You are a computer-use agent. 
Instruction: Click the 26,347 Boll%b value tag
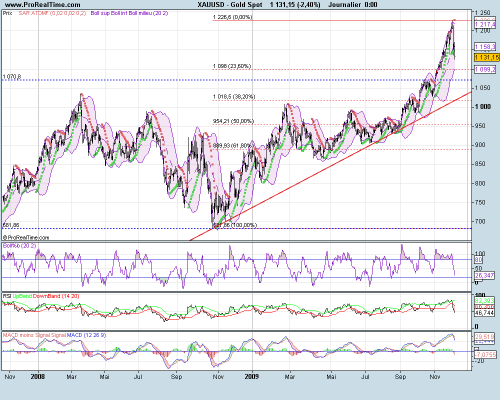click(484, 275)
